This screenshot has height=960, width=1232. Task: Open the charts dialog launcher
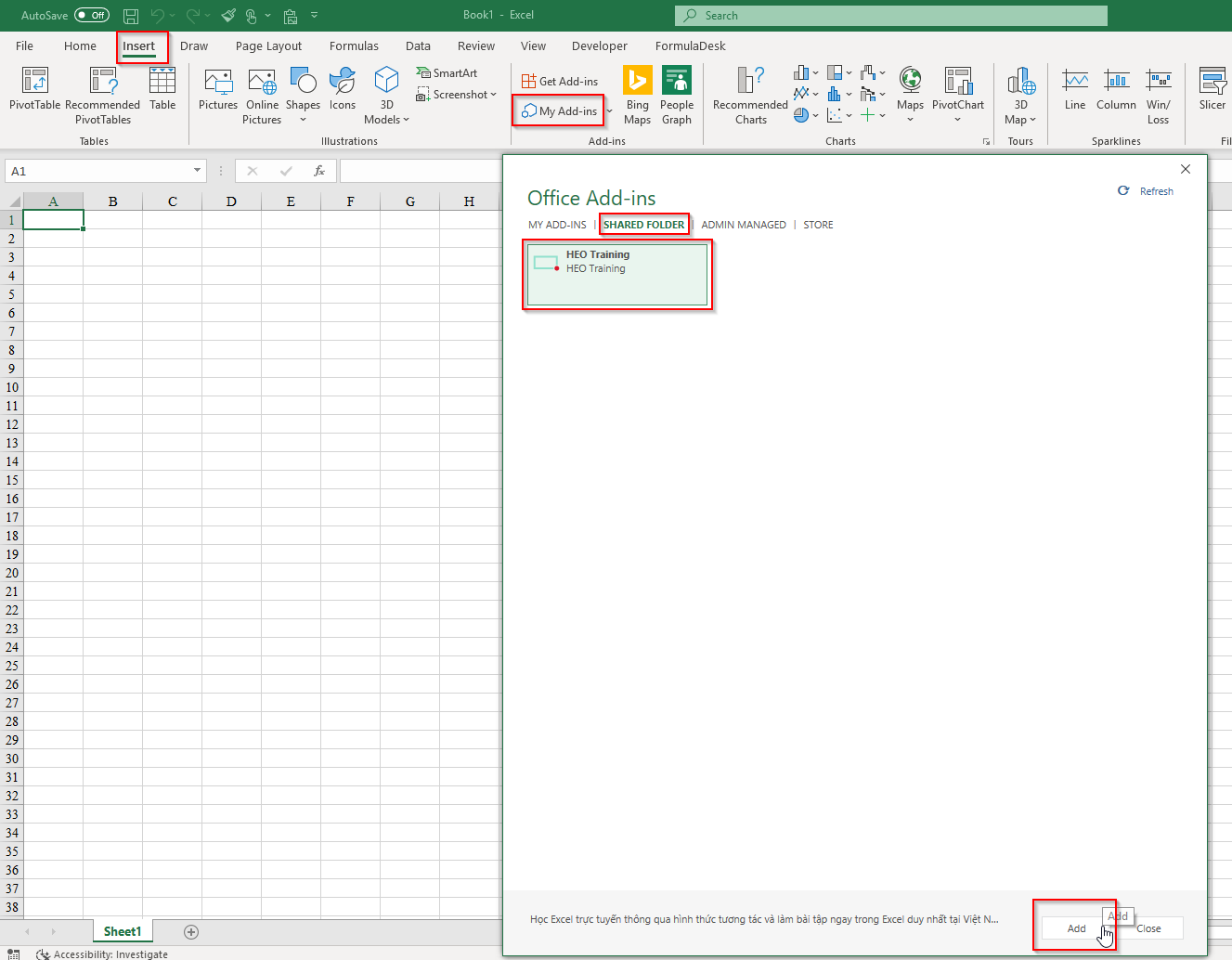point(986,142)
